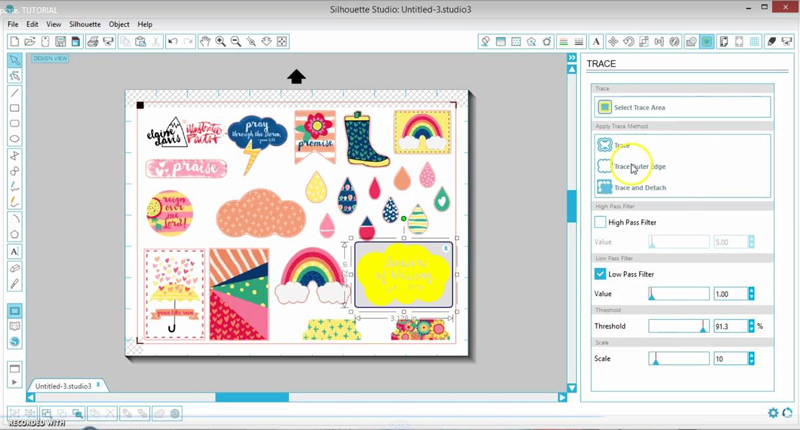
Task: Click the horizontal scrollbar right arrow
Action: coord(562,397)
